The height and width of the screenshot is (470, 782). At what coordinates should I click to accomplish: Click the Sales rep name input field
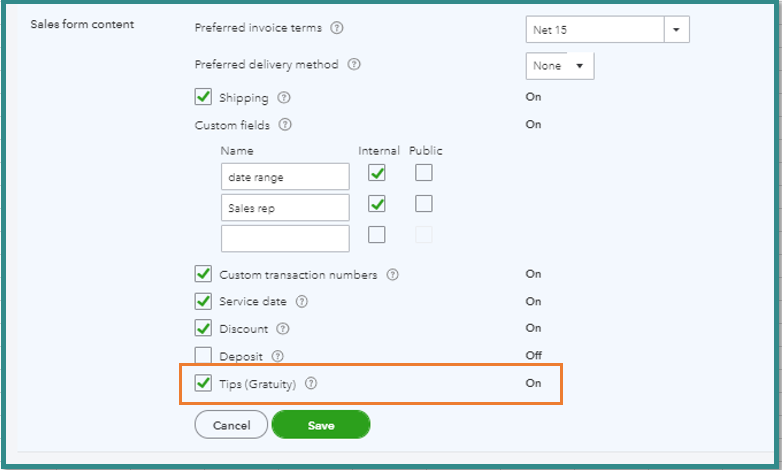(285, 208)
